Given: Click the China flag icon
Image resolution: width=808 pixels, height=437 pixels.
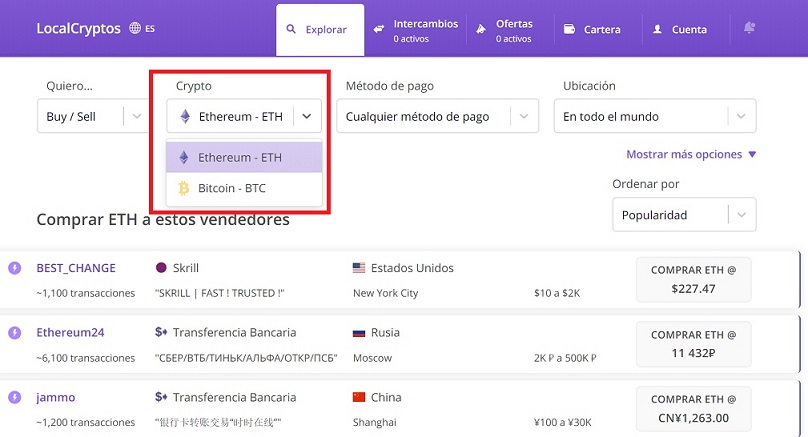Looking at the screenshot, I should (x=359, y=397).
